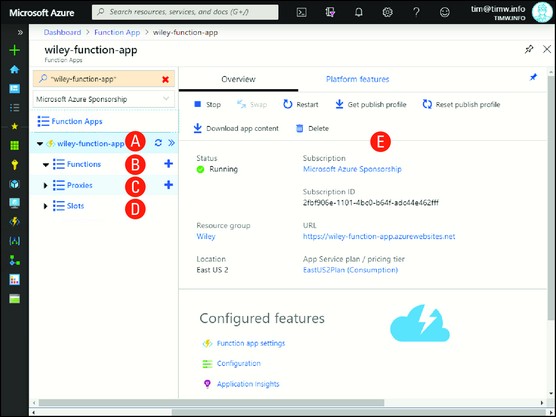Click the tim@timw.info account avatar
Screen dimensions: 556x417
(542, 12)
